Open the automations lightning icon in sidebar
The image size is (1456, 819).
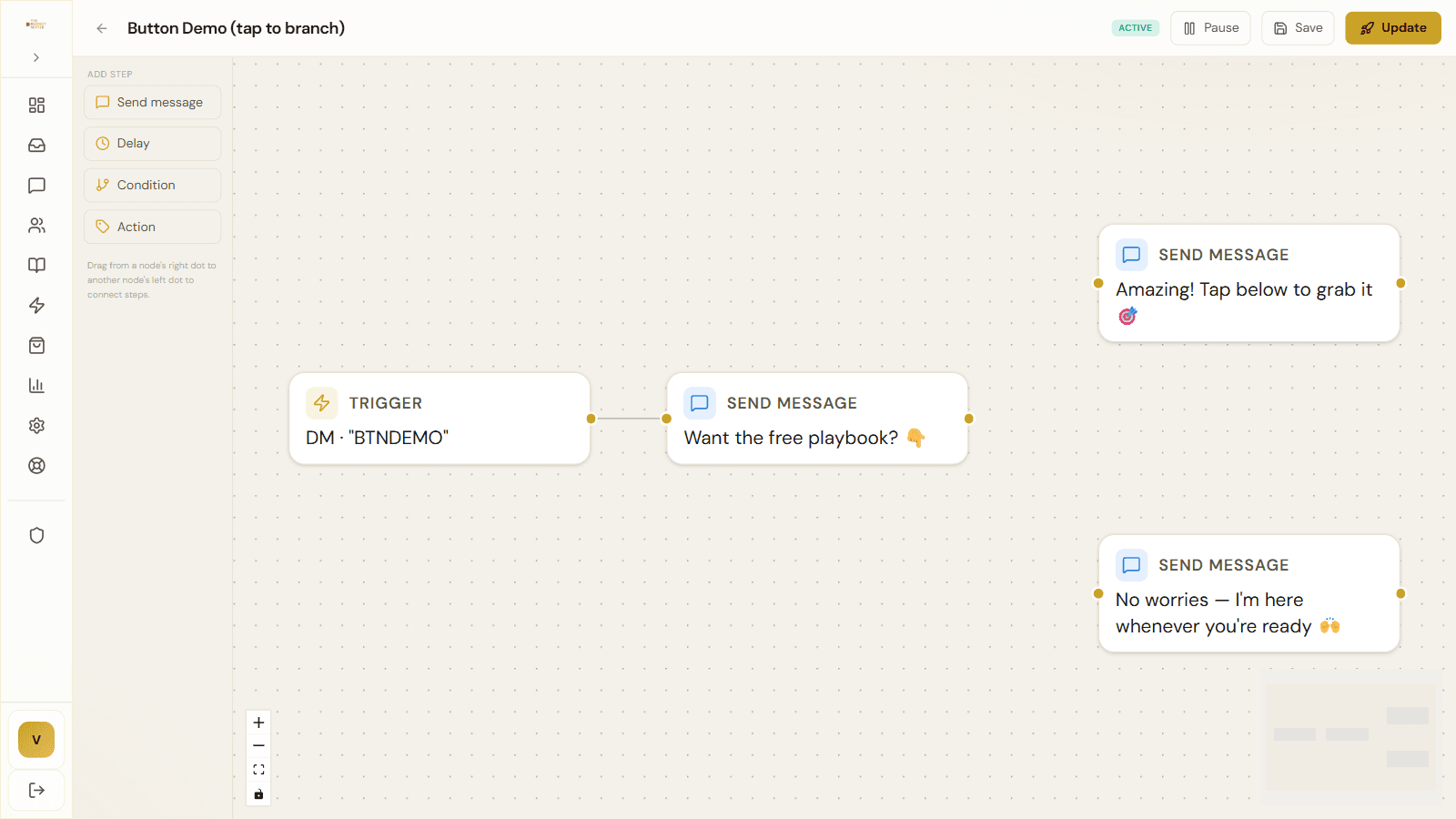coord(36,306)
